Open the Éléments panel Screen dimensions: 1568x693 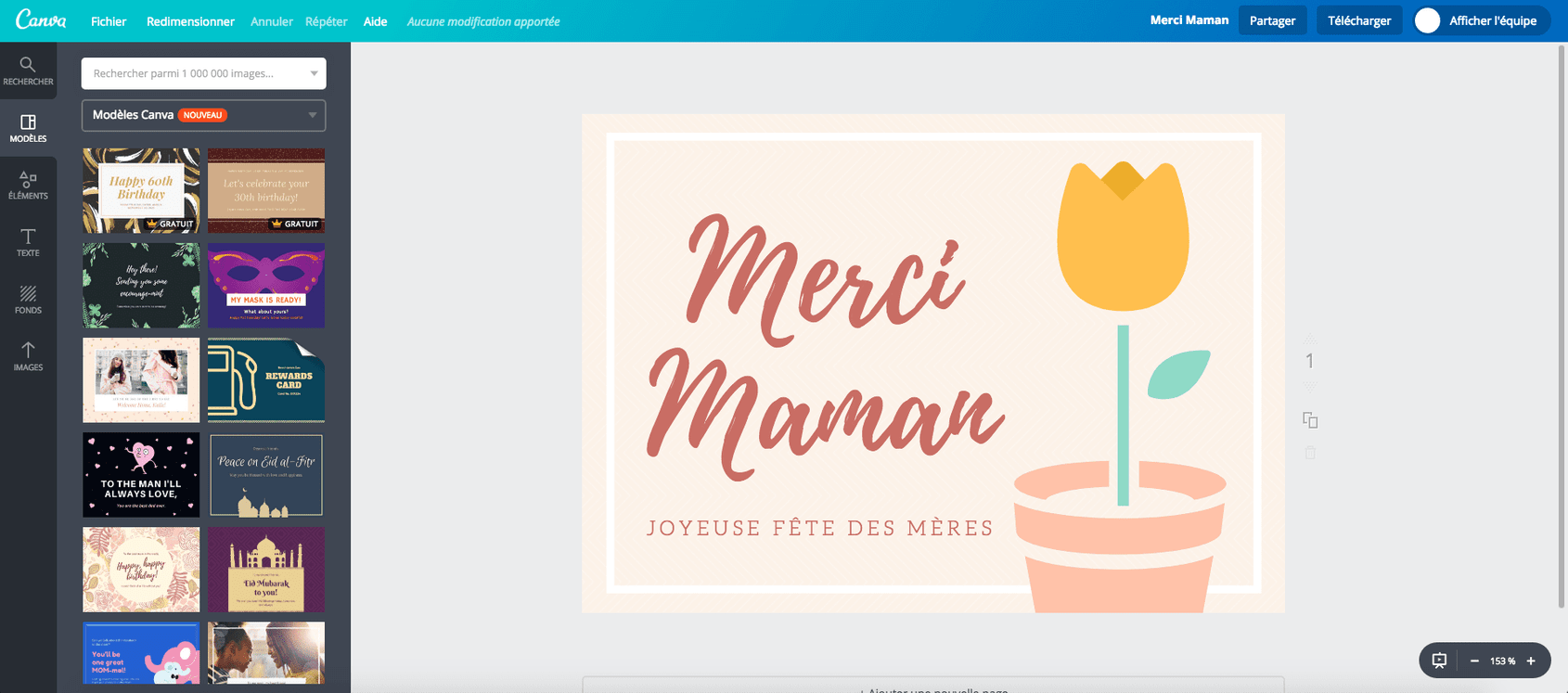click(x=28, y=186)
